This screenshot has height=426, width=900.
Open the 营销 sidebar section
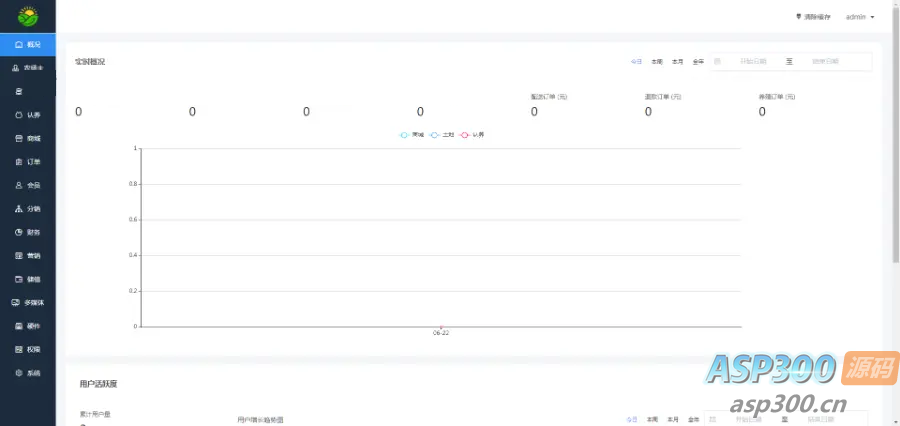tap(28, 255)
